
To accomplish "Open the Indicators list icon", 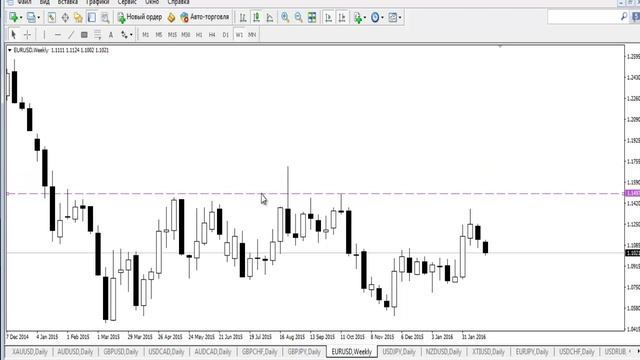I will pos(358,17).
